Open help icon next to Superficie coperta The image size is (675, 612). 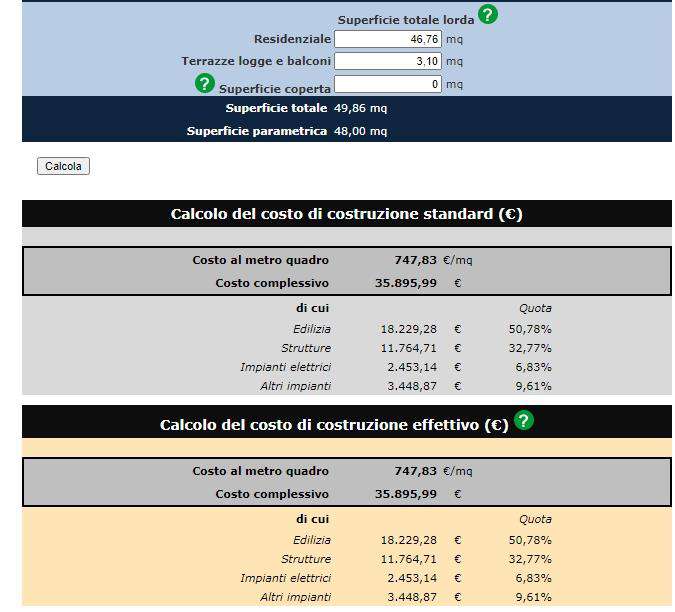(x=205, y=84)
